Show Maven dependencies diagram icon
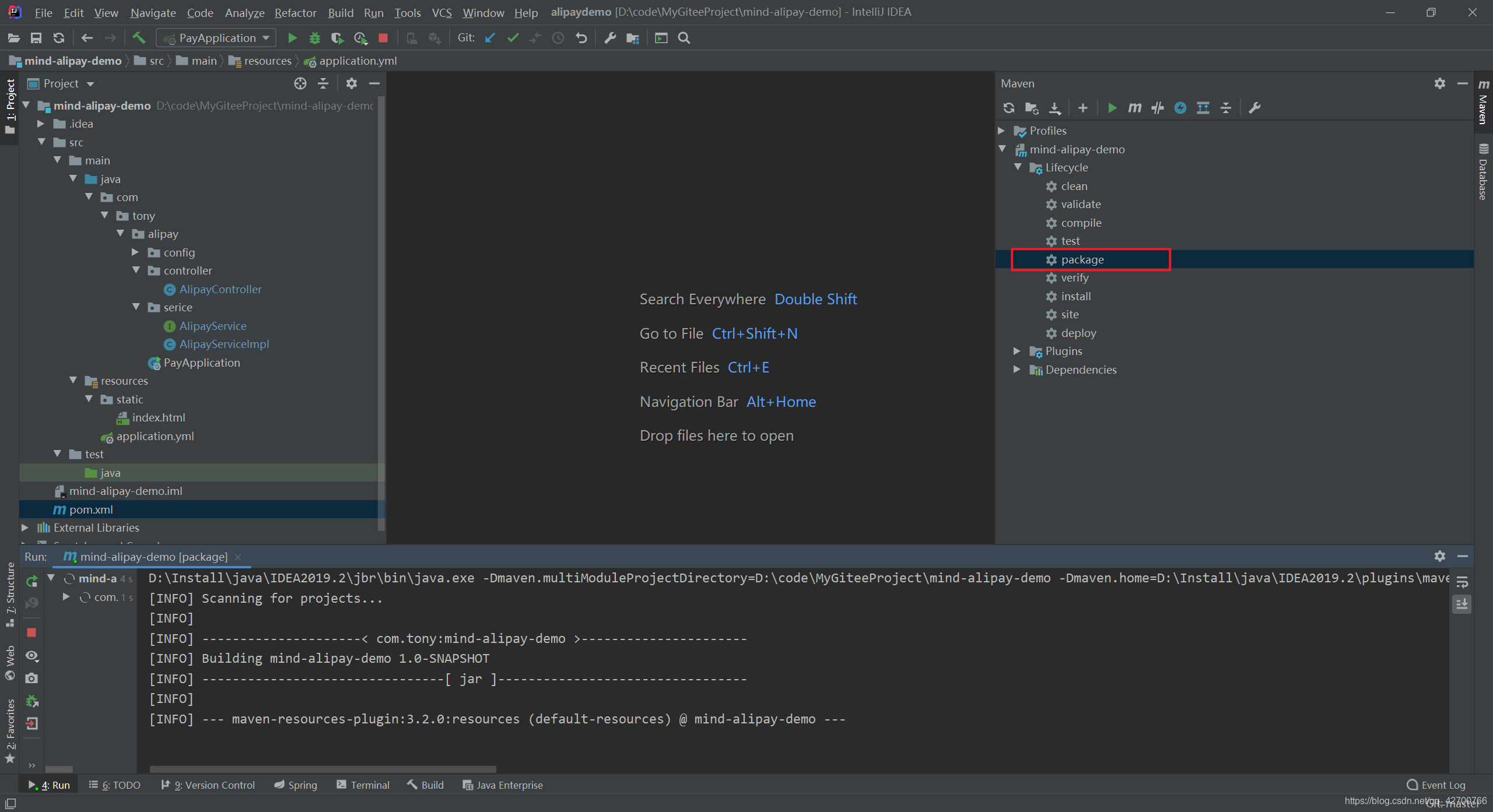Viewport: 1493px width, 812px height. click(1203, 108)
